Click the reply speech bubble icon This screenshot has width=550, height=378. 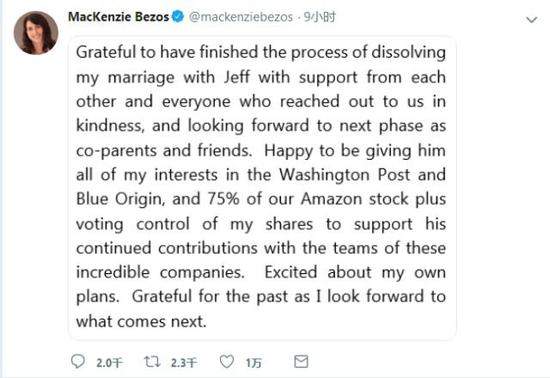(78, 362)
